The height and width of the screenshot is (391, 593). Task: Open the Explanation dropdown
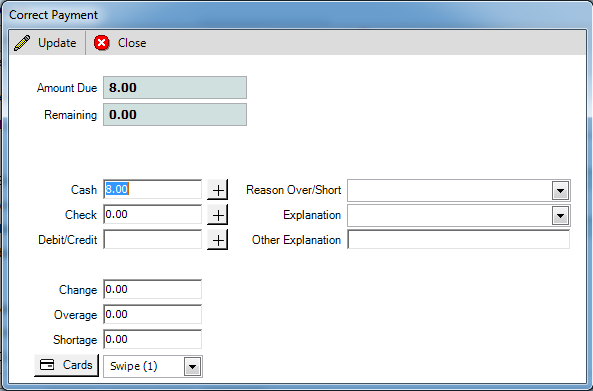(560, 216)
